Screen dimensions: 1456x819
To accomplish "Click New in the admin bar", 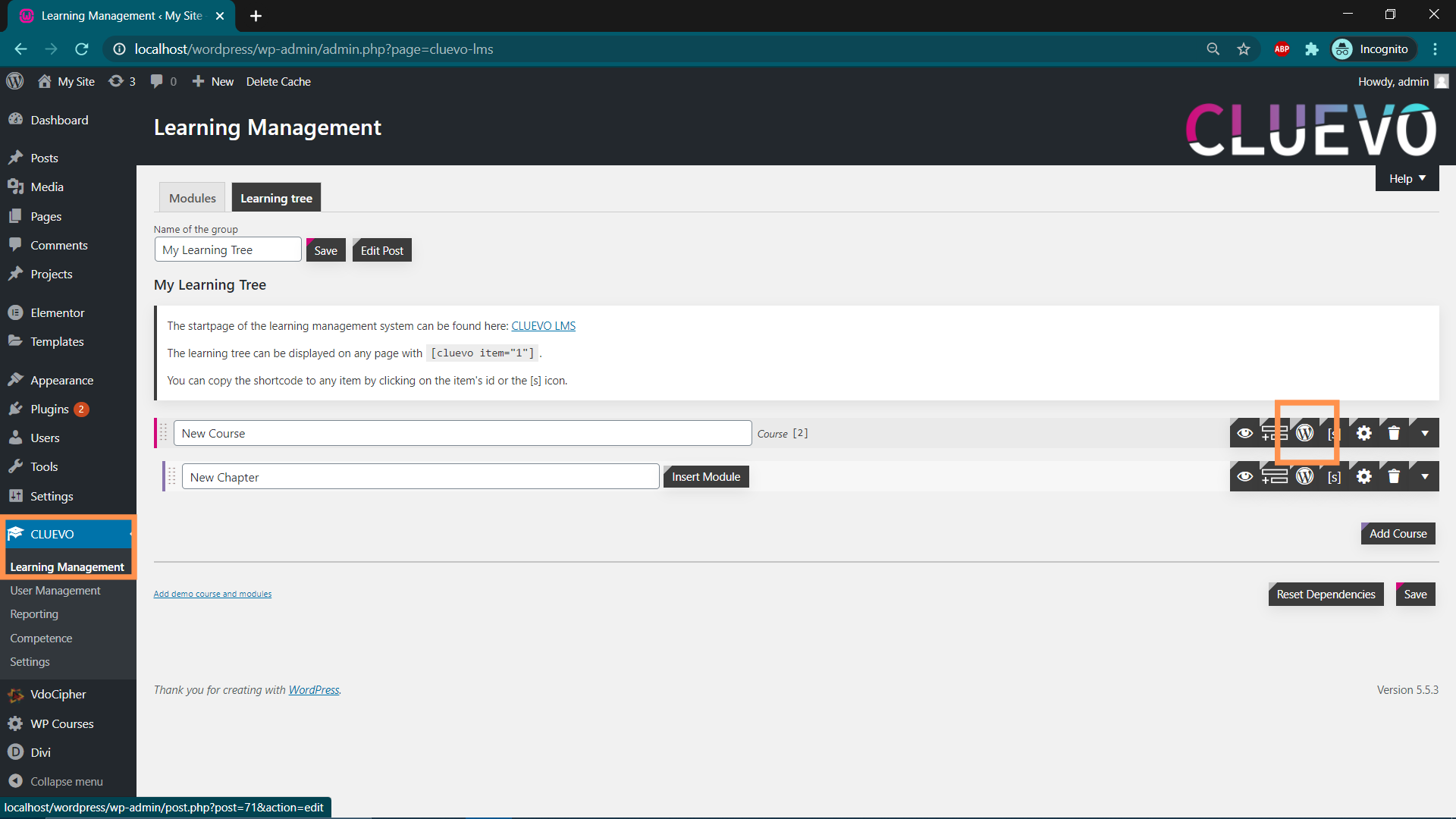I will [213, 81].
